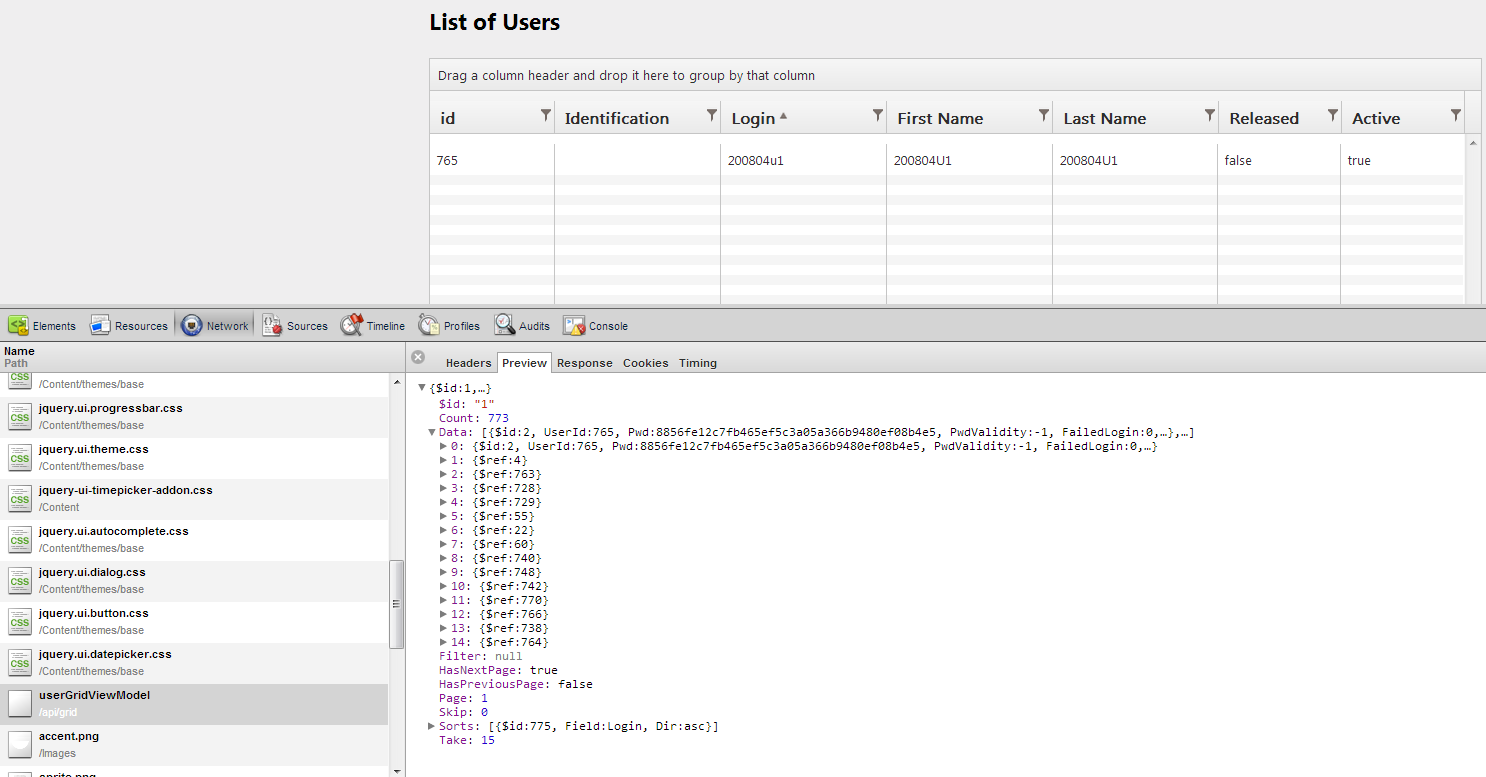1486x777 pixels.
Task: Open the Timing tab
Action: [x=697, y=363]
